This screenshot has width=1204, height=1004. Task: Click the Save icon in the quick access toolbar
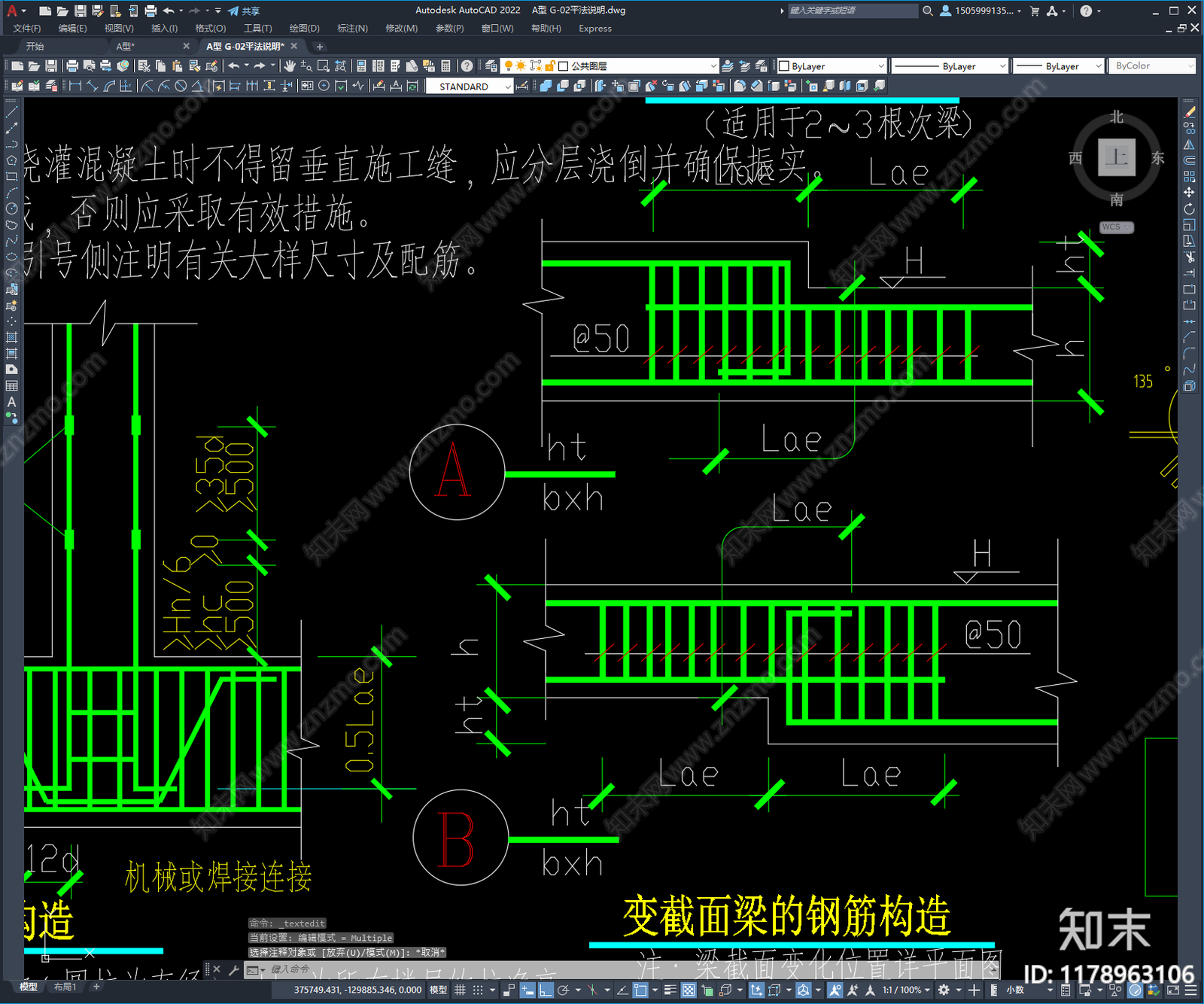point(80,11)
